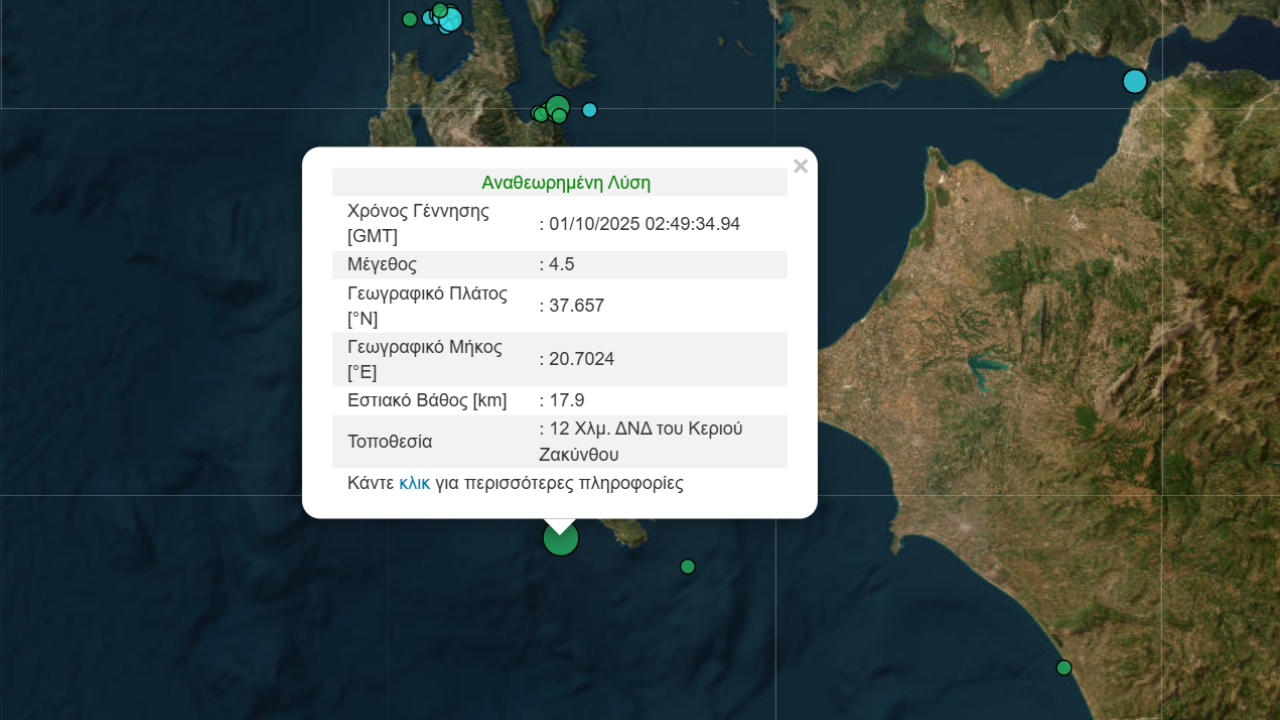Close the earthquake details popup
1280x720 pixels.
pyautogui.click(x=800, y=167)
